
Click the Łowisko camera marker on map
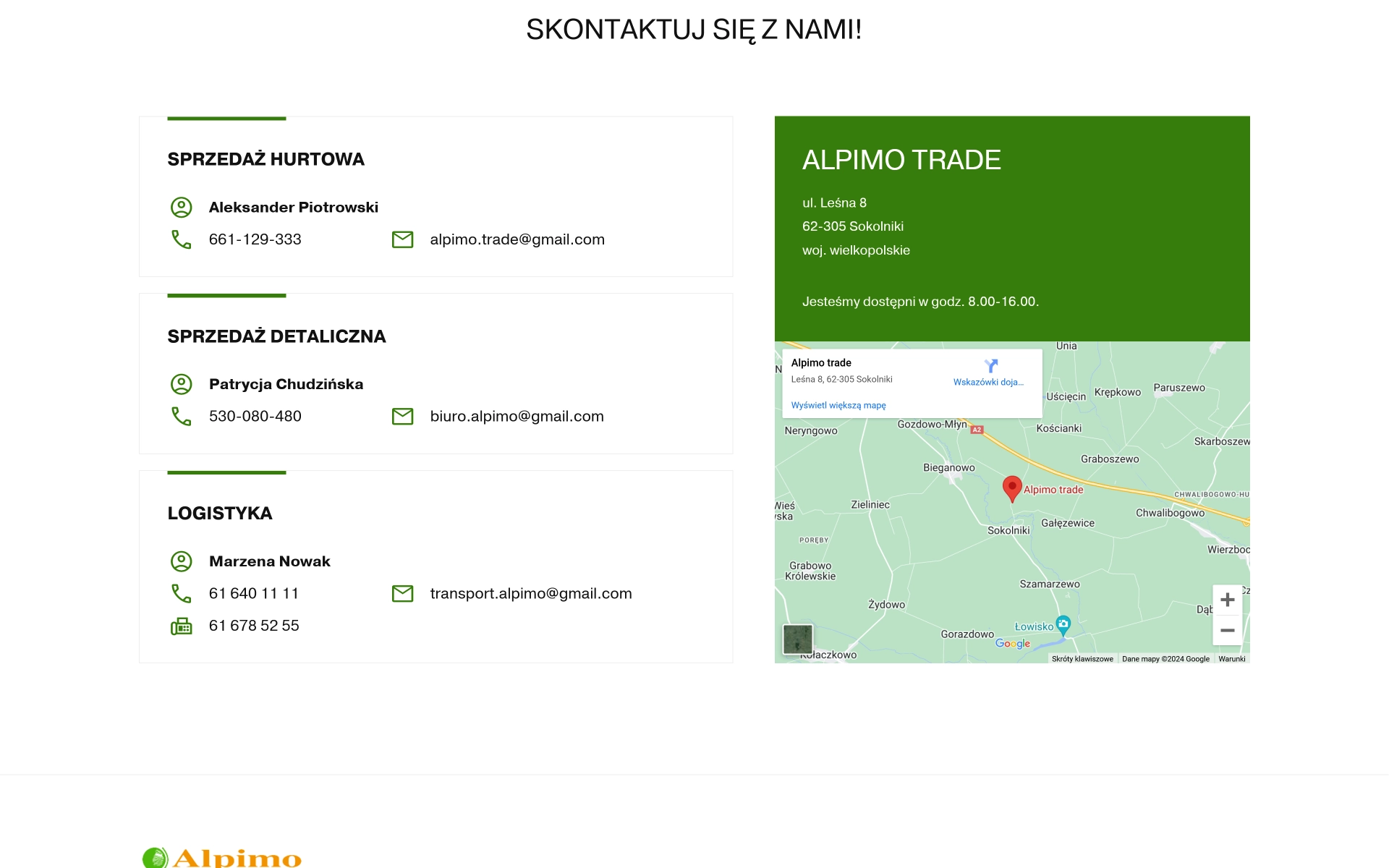coord(1063,624)
